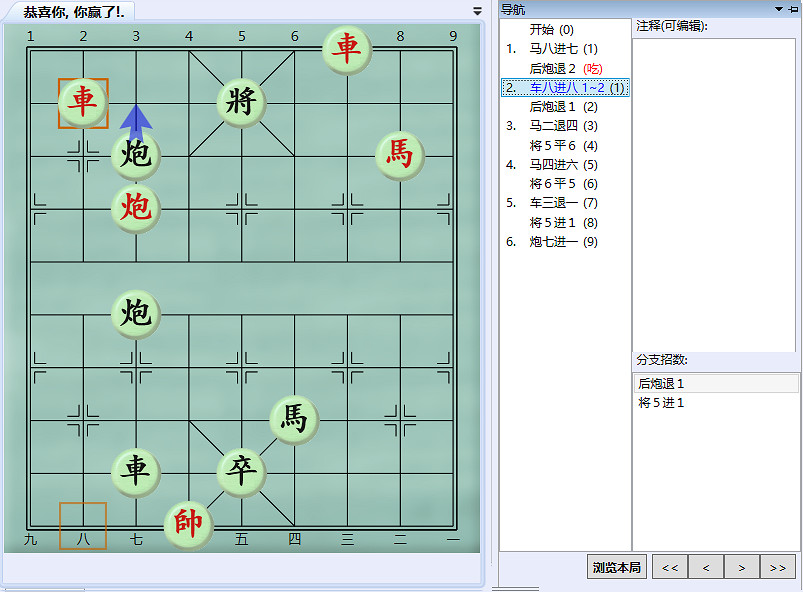Go to first move with << button

[668, 566]
